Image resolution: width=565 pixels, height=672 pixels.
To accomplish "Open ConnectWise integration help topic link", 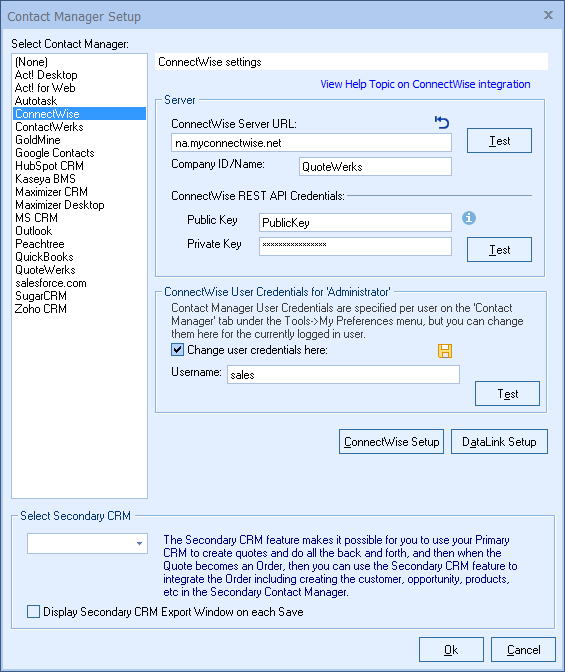I will 425,84.
